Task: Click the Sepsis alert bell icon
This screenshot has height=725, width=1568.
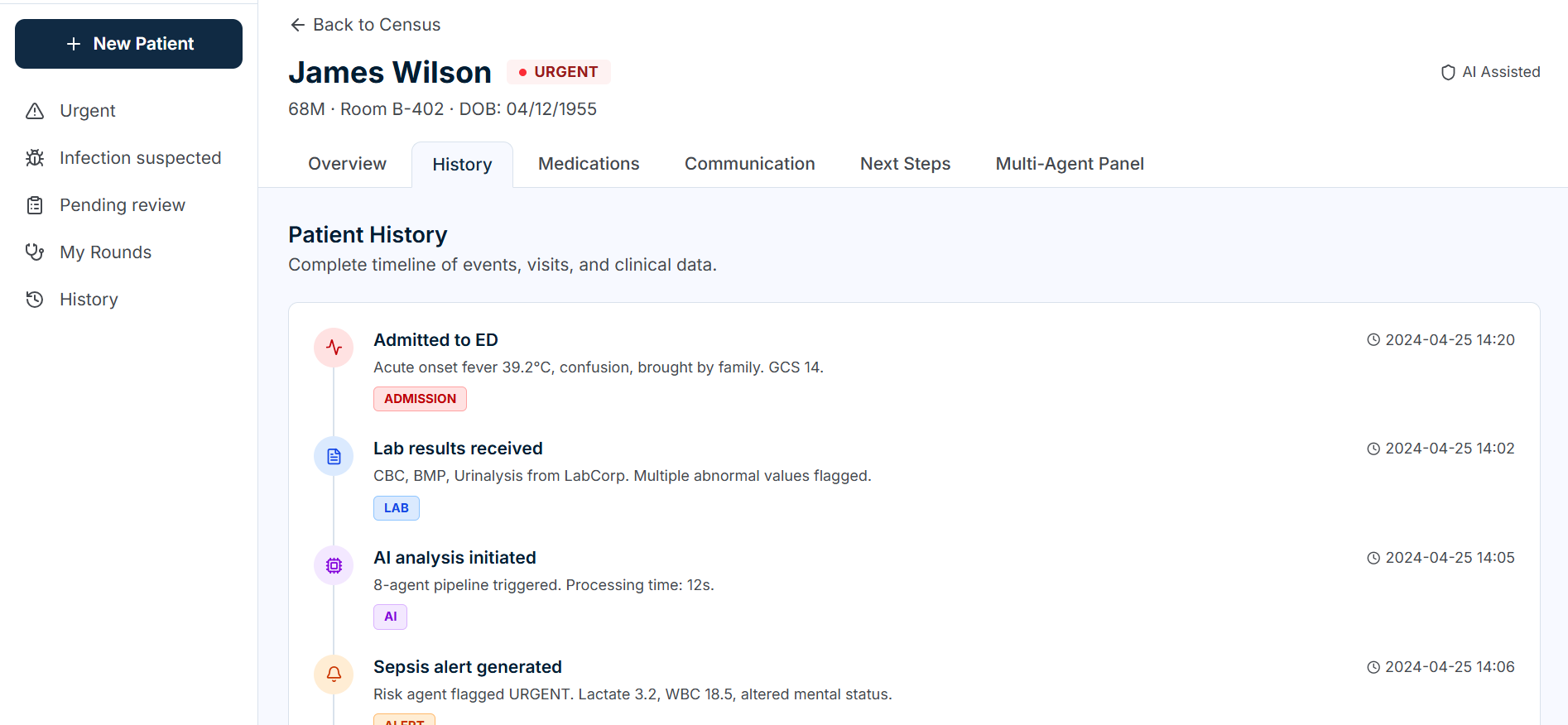Action: [334, 675]
